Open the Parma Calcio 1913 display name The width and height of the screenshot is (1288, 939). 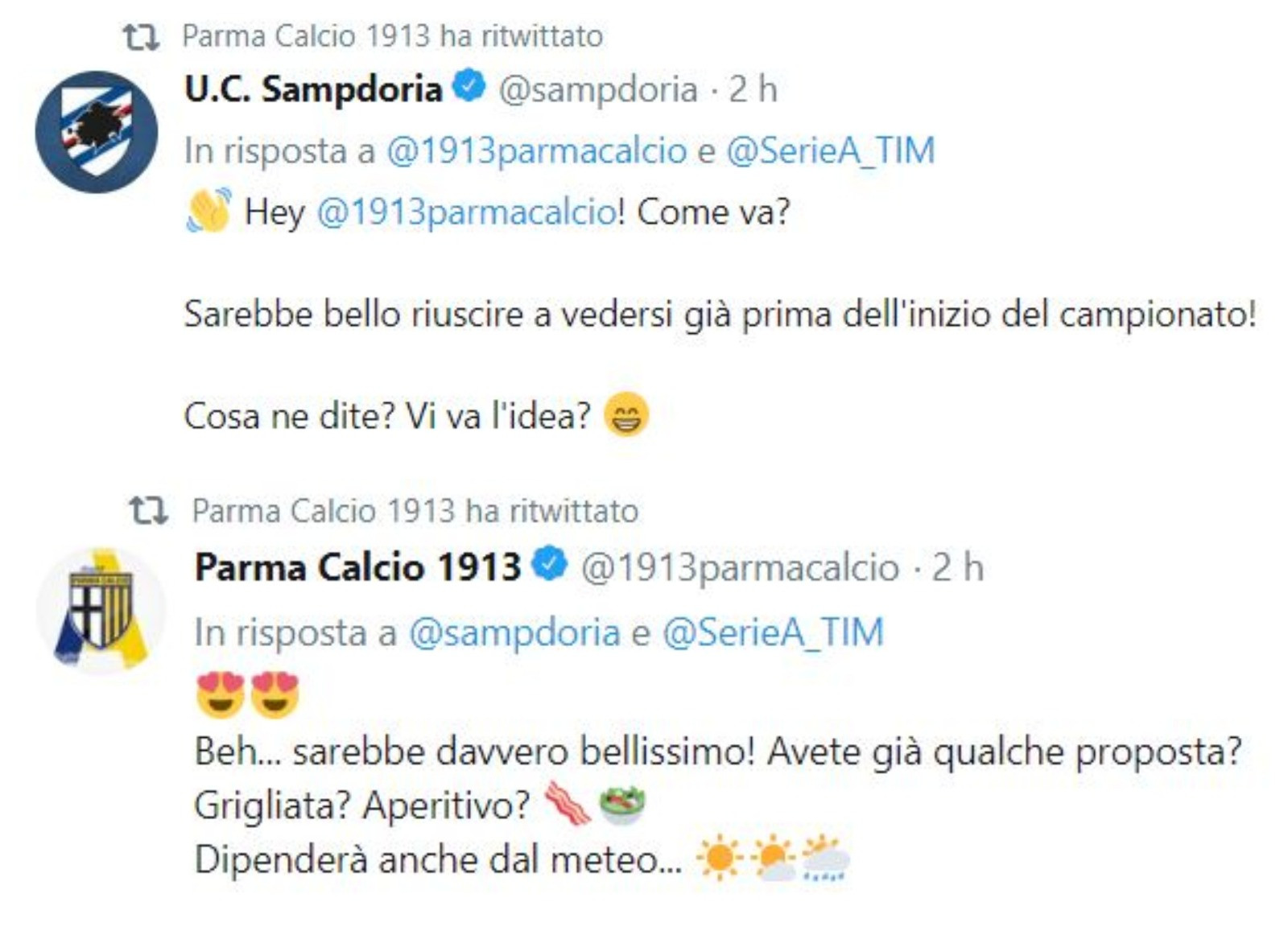[358, 567]
